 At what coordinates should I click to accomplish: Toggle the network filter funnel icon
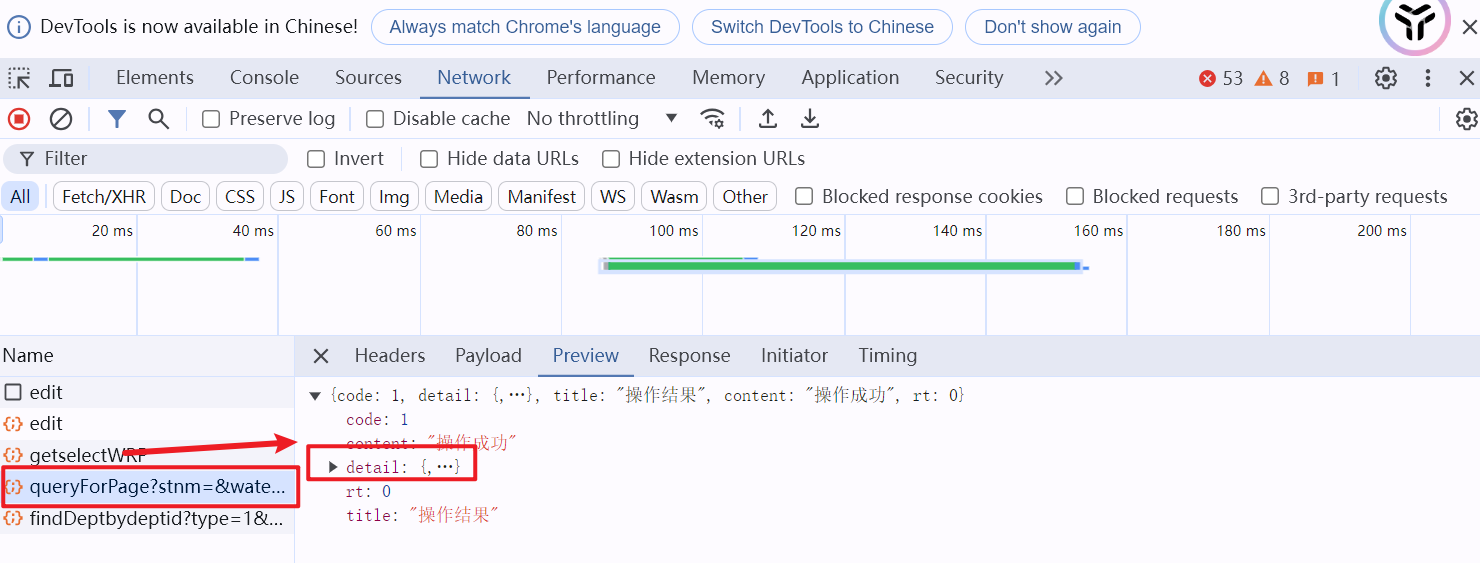(x=117, y=119)
